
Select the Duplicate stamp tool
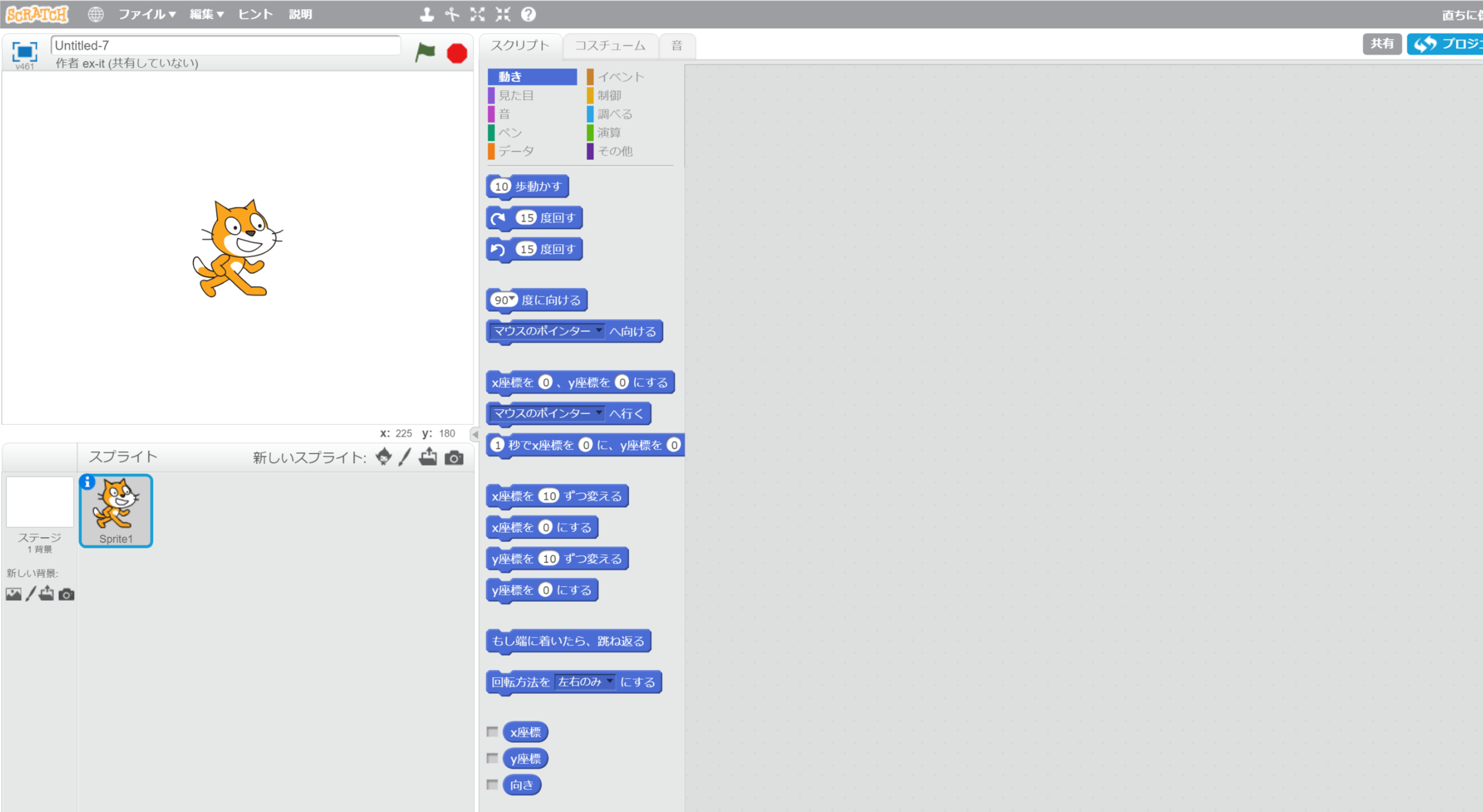(x=427, y=14)
